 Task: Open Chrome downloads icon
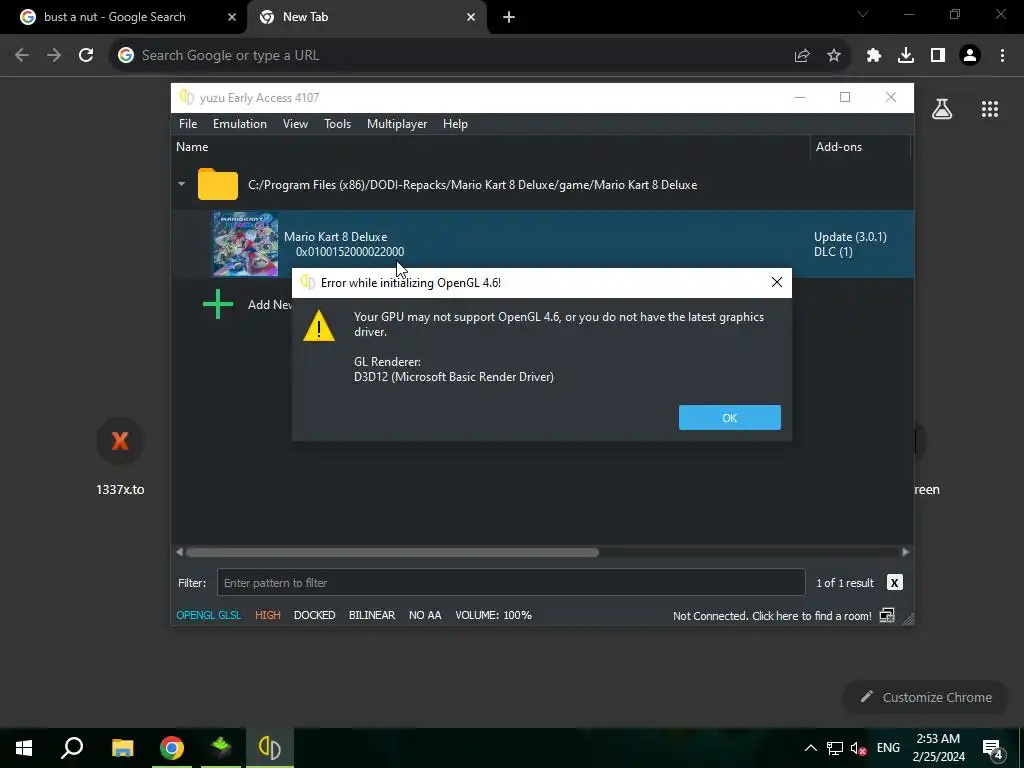coord(906,56)
